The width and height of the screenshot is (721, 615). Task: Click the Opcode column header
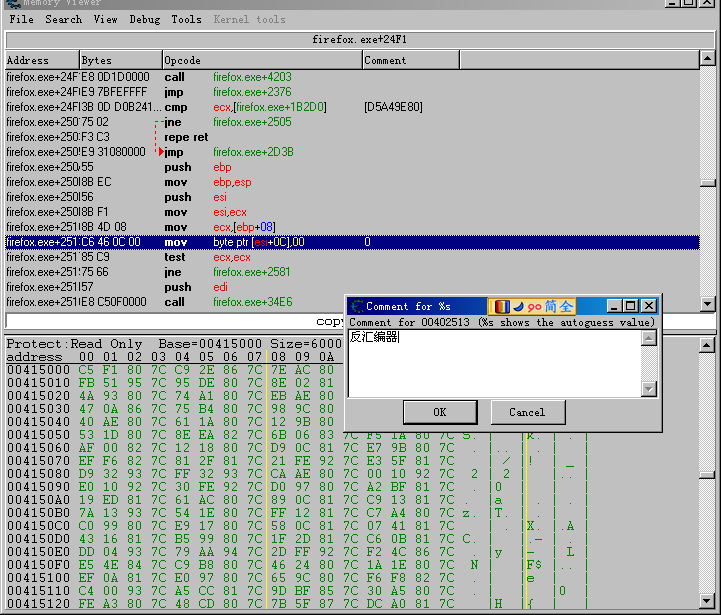coord(260,60)
